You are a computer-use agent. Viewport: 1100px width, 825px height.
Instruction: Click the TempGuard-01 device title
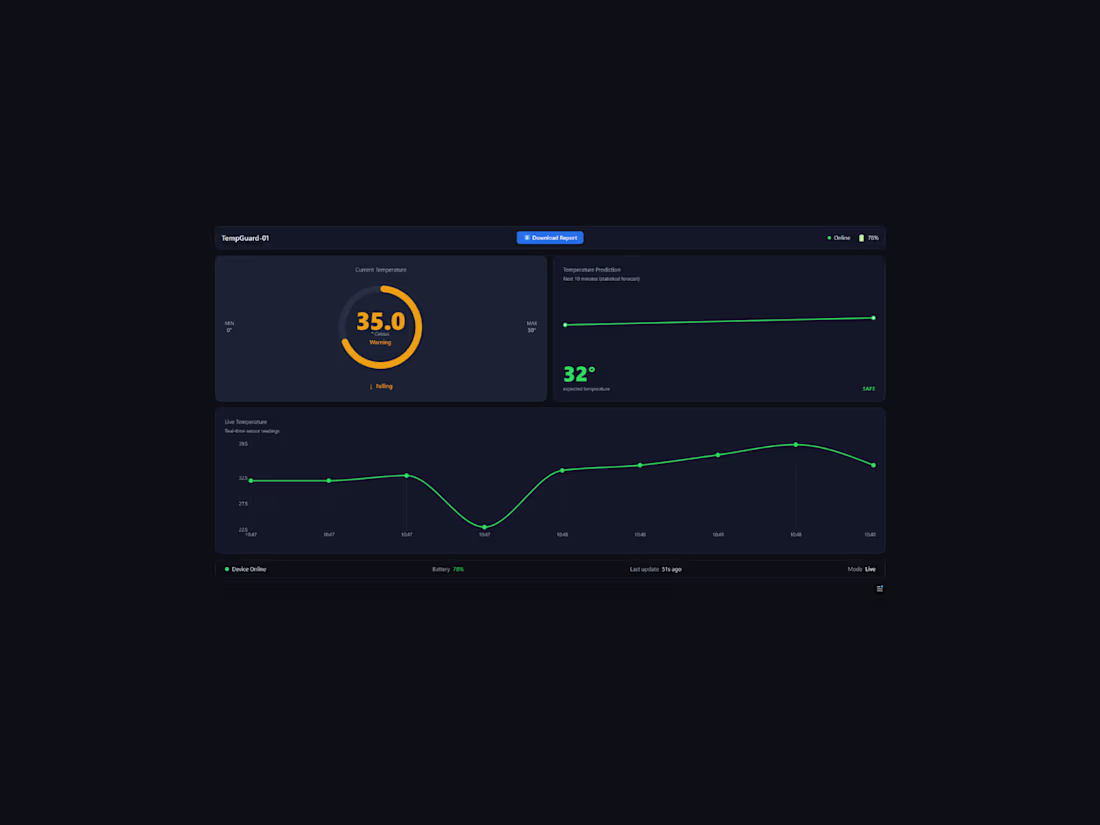pos(245,238)
